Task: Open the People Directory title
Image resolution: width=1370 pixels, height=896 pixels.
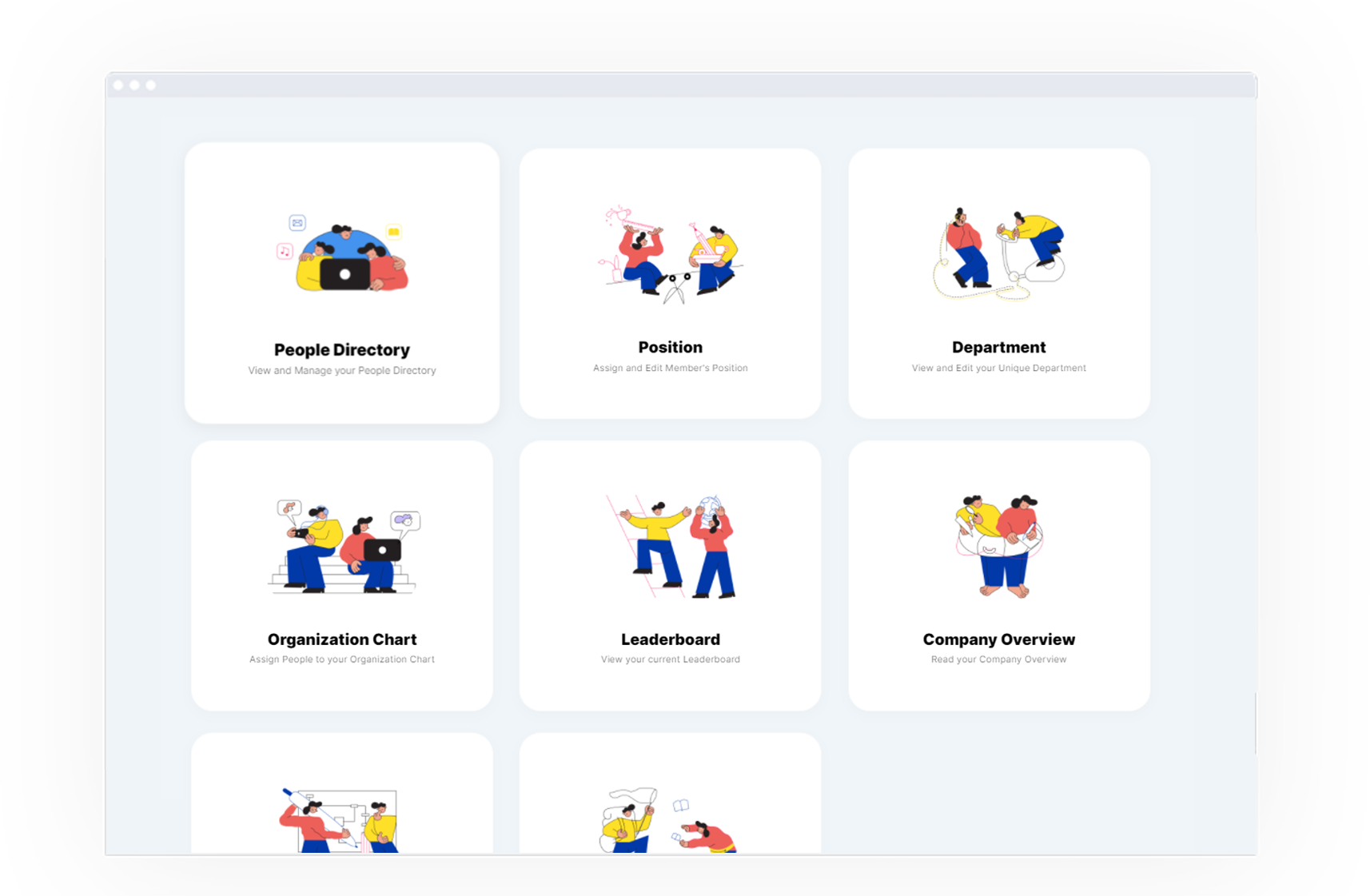Action: (x=342, y=349)
